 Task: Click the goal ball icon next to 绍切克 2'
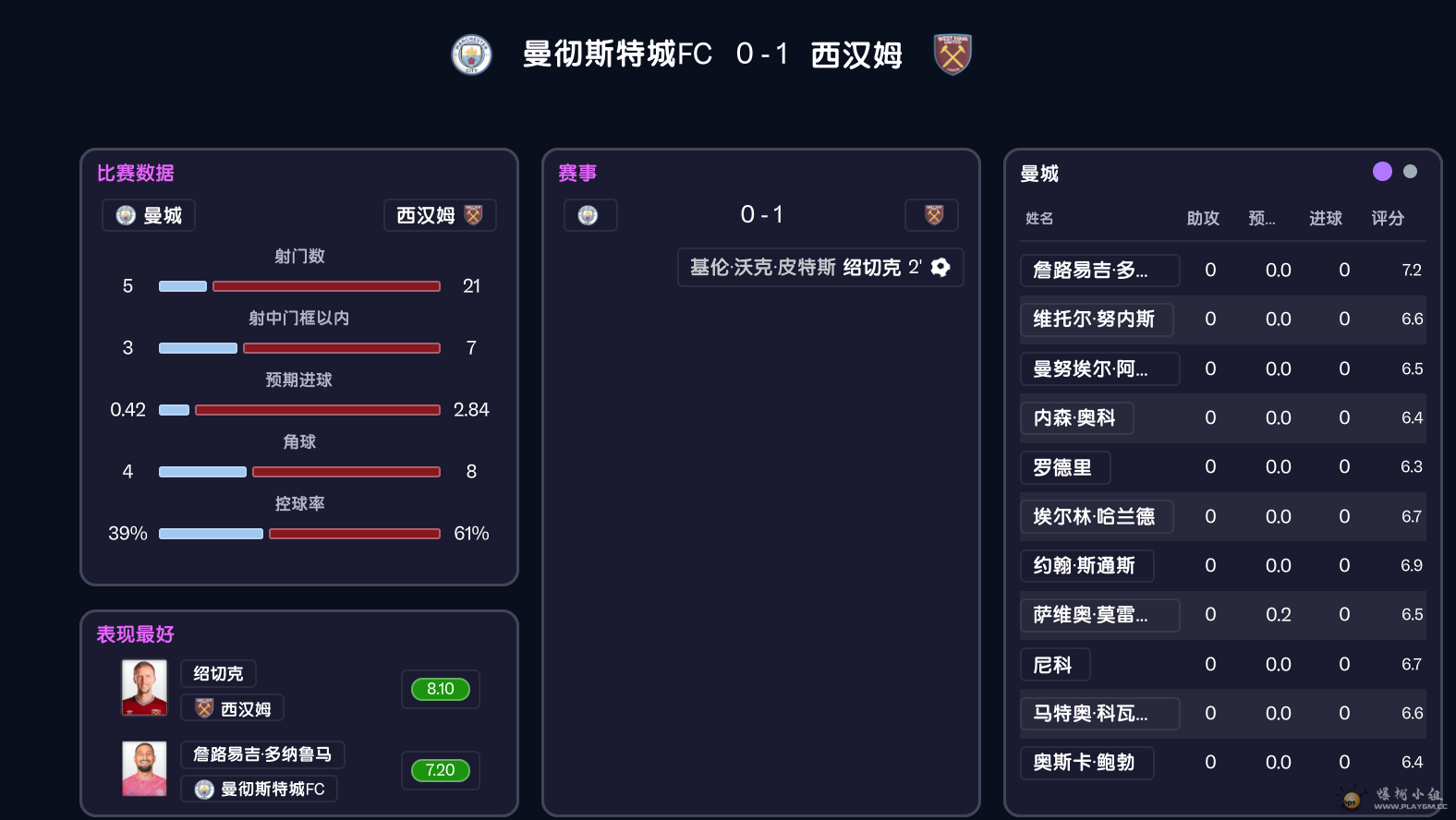pyautogui.click(x=940, y=267)
